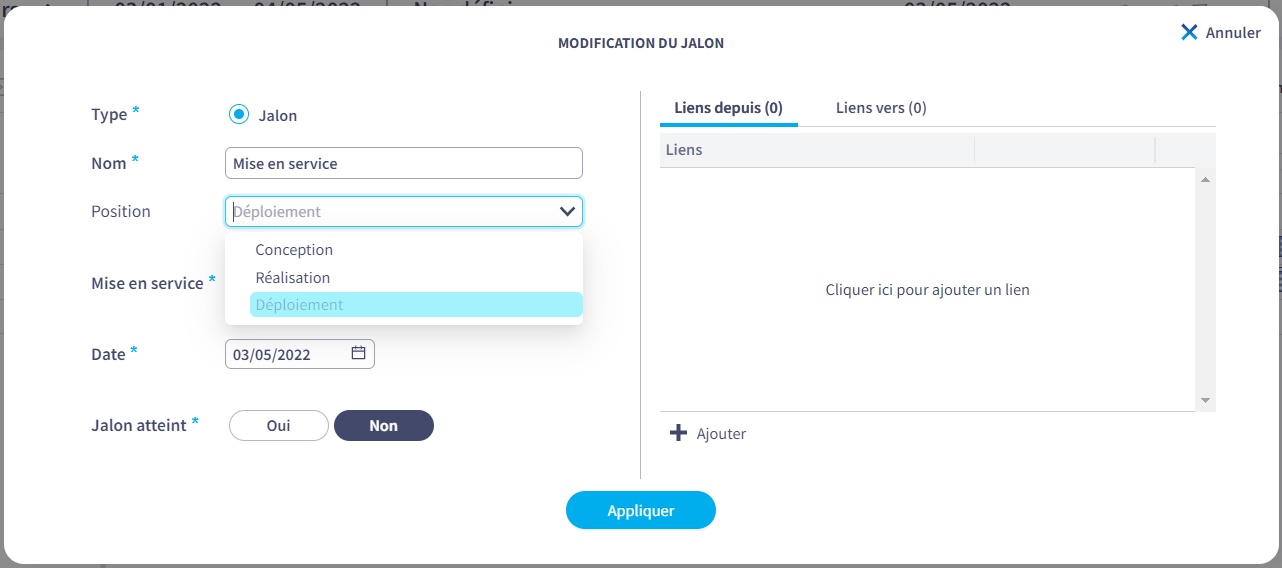1282x568 pixels.
Task: Select the Jalon radio button
Action: coord(238,114)
